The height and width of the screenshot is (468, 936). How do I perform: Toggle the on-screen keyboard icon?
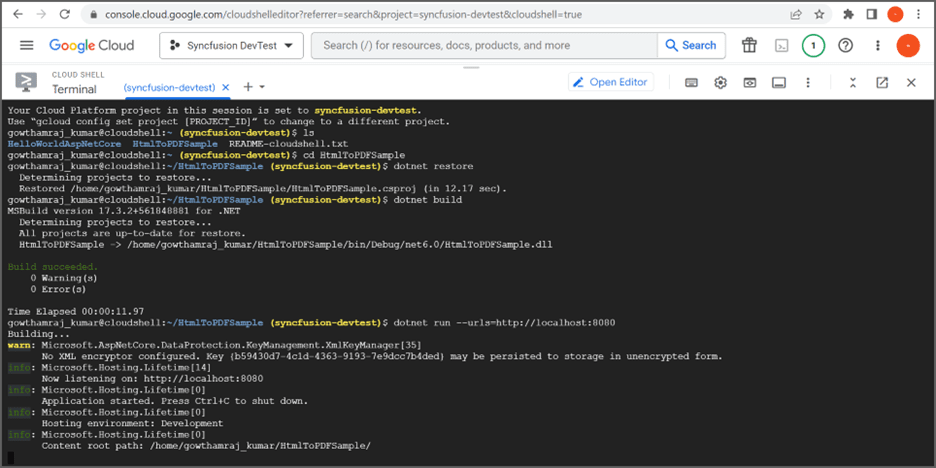pos(691,83)
